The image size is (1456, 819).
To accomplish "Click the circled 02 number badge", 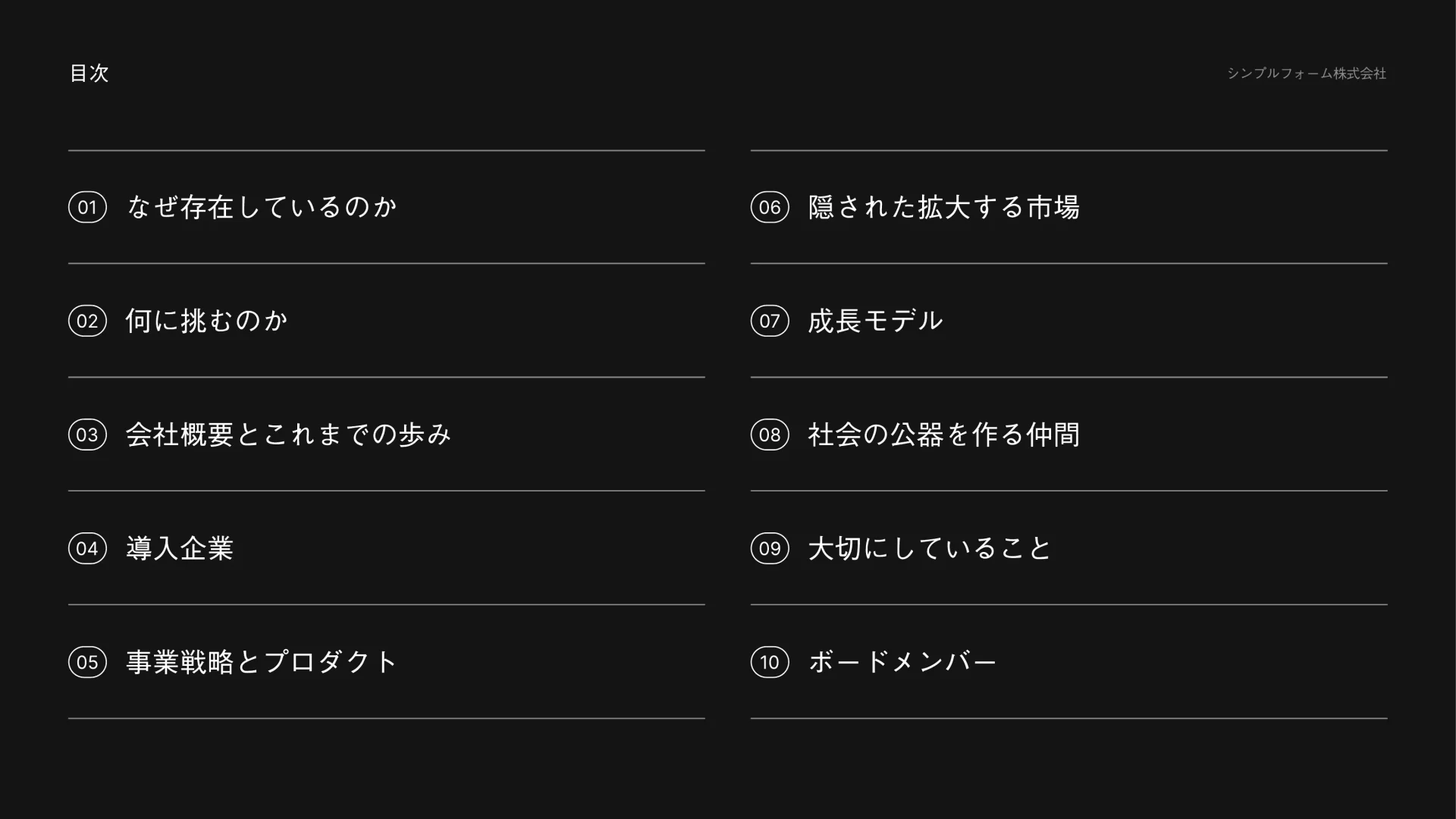I will 87,321.
